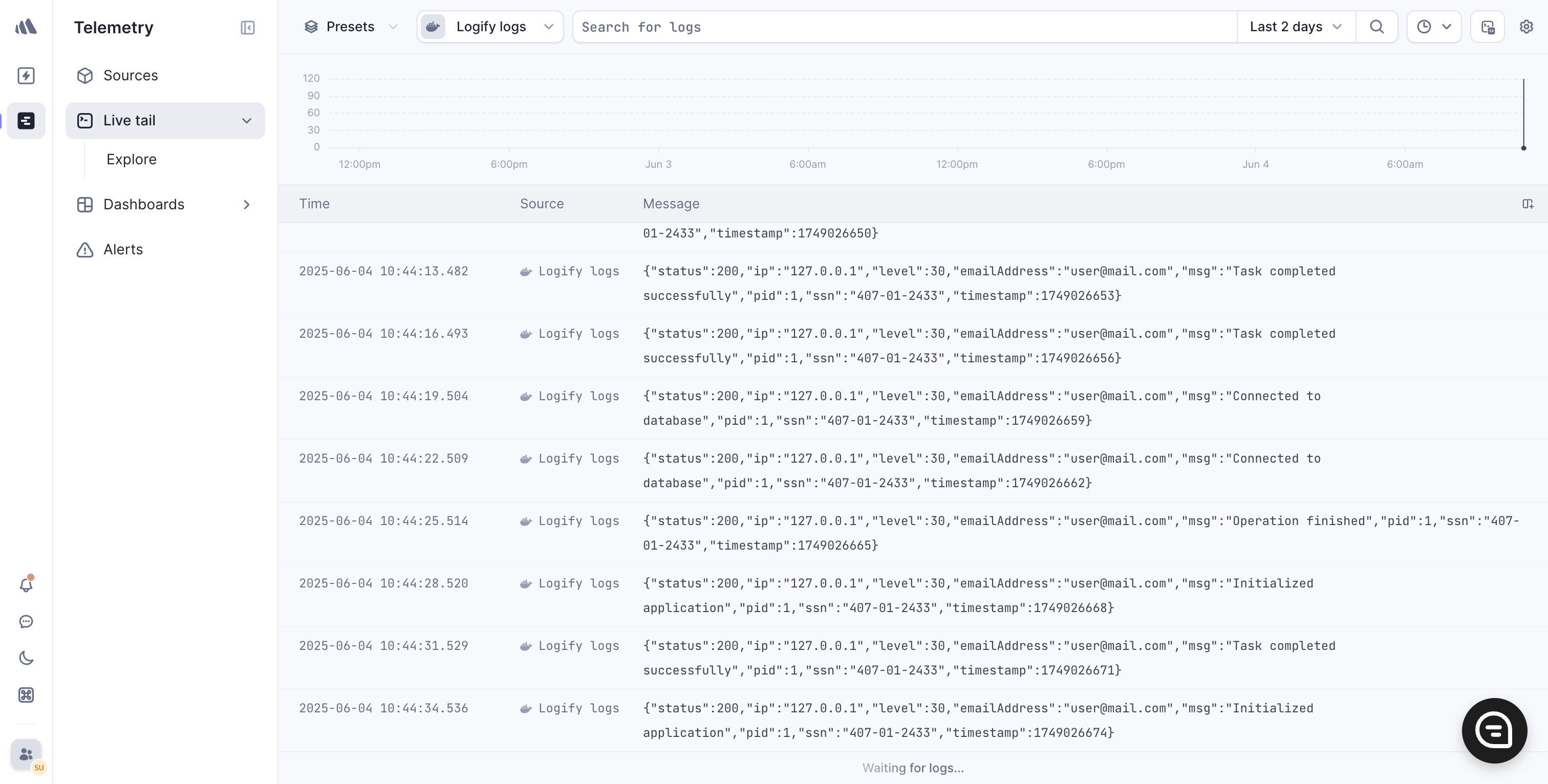This screenshot has height=784, width=1548.
Task: Click the add column icon
Action: tap(1528, 204)
